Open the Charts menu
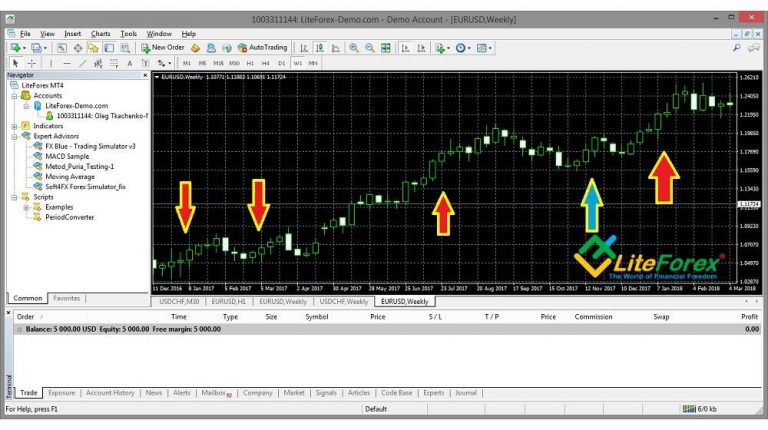Image resolution: width=768 pixels, height=430 pixels. click(x=101, y=33)
